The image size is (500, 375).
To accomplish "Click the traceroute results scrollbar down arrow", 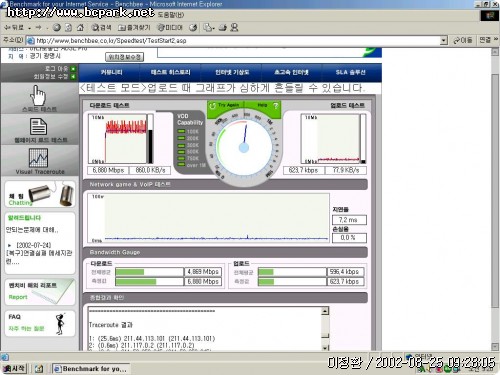I will coord(325,348).
